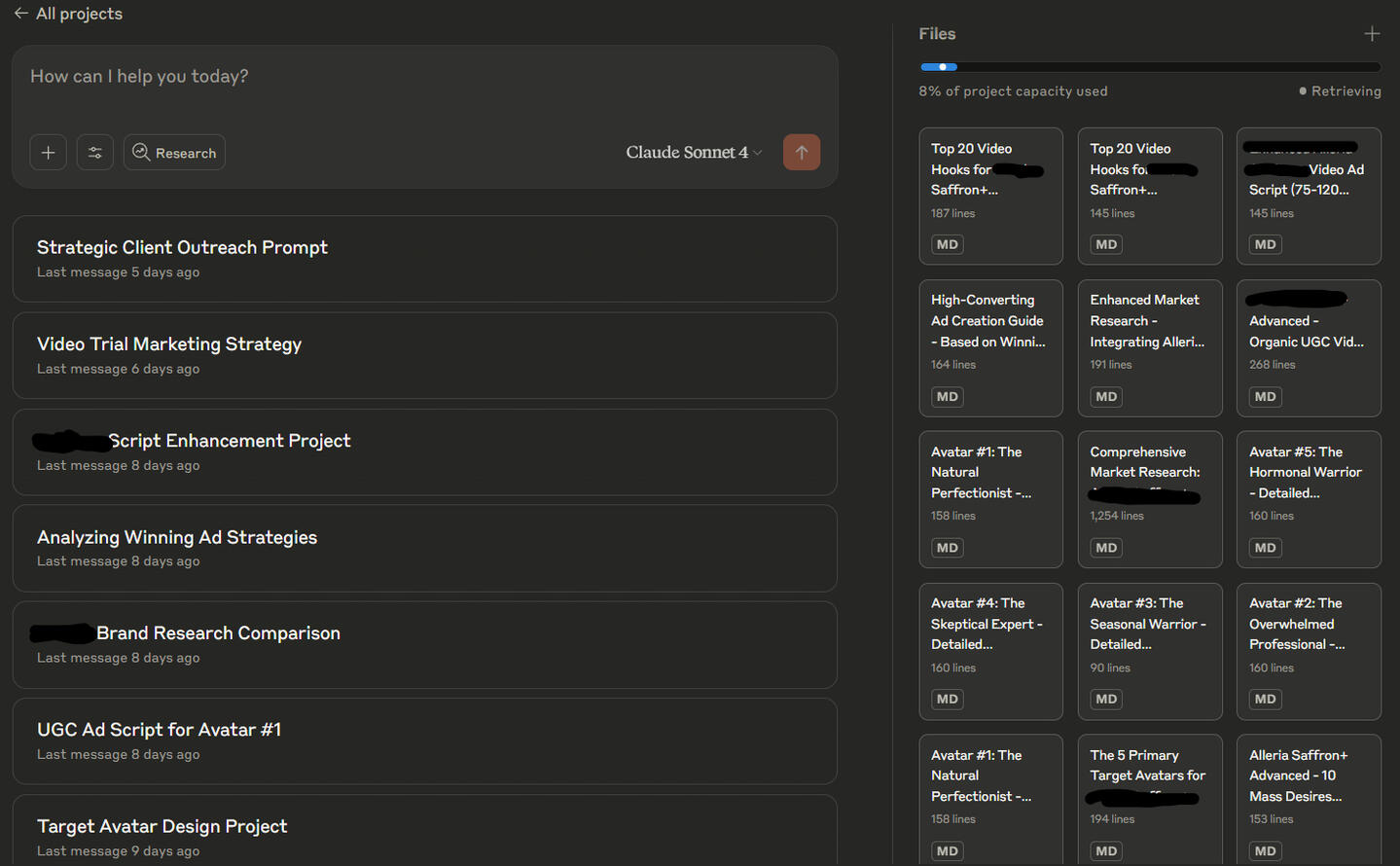The height and width of the screenshot is (866, 1400).
Task: Open the tools settings sliders icon
Action: [94, 153]
